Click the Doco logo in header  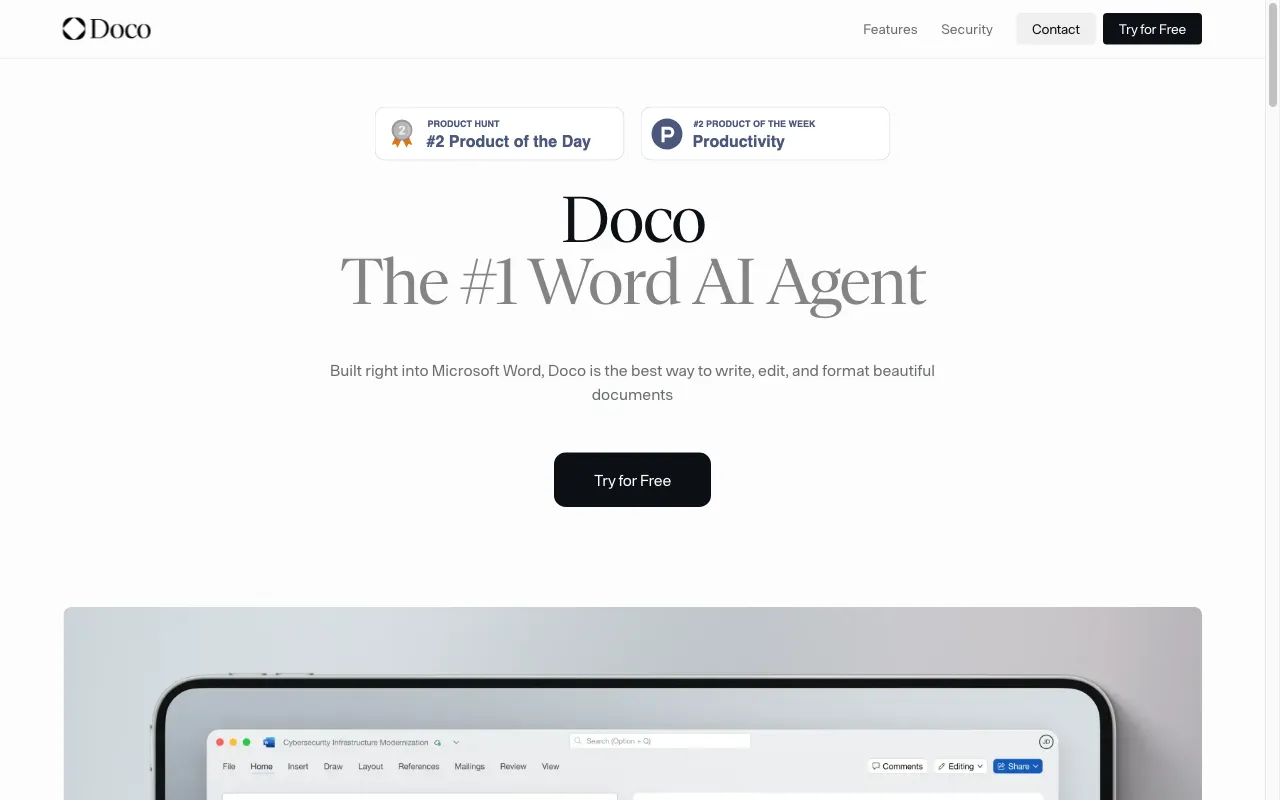(106, 29)
